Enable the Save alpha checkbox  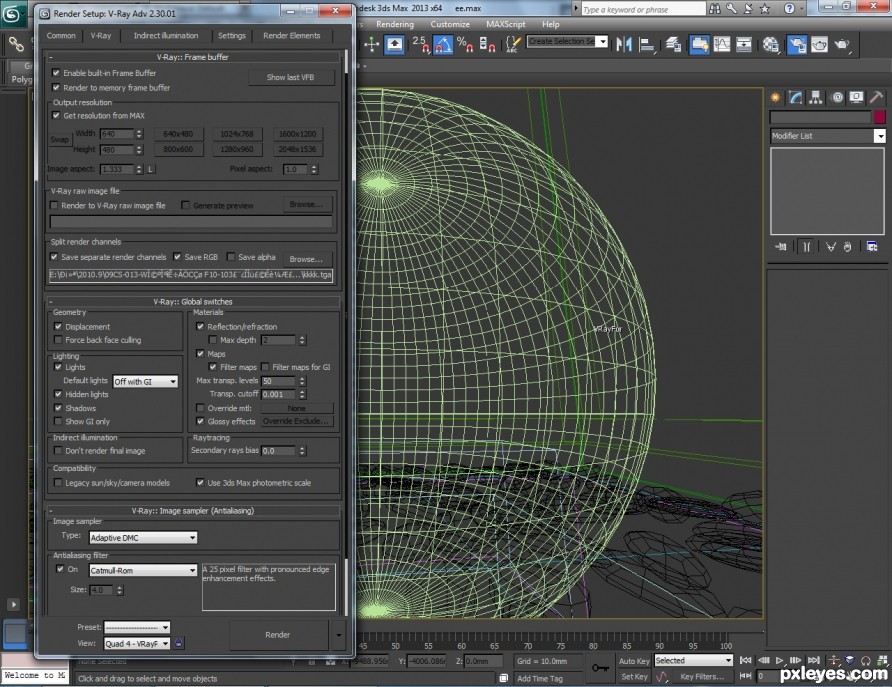pos(231,257)
